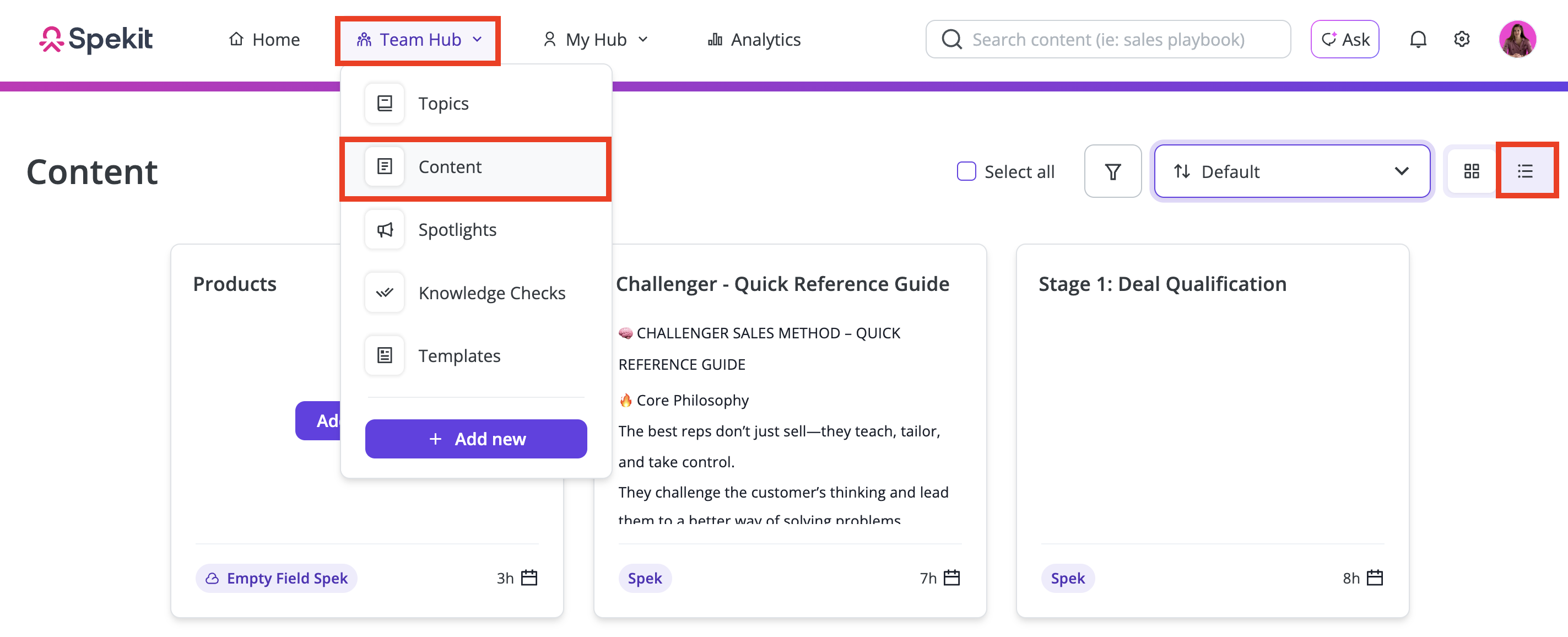Click the Knowledge Checks double-check icon
This screenshot has width=1568, height=637.
[x=385, y=293]
